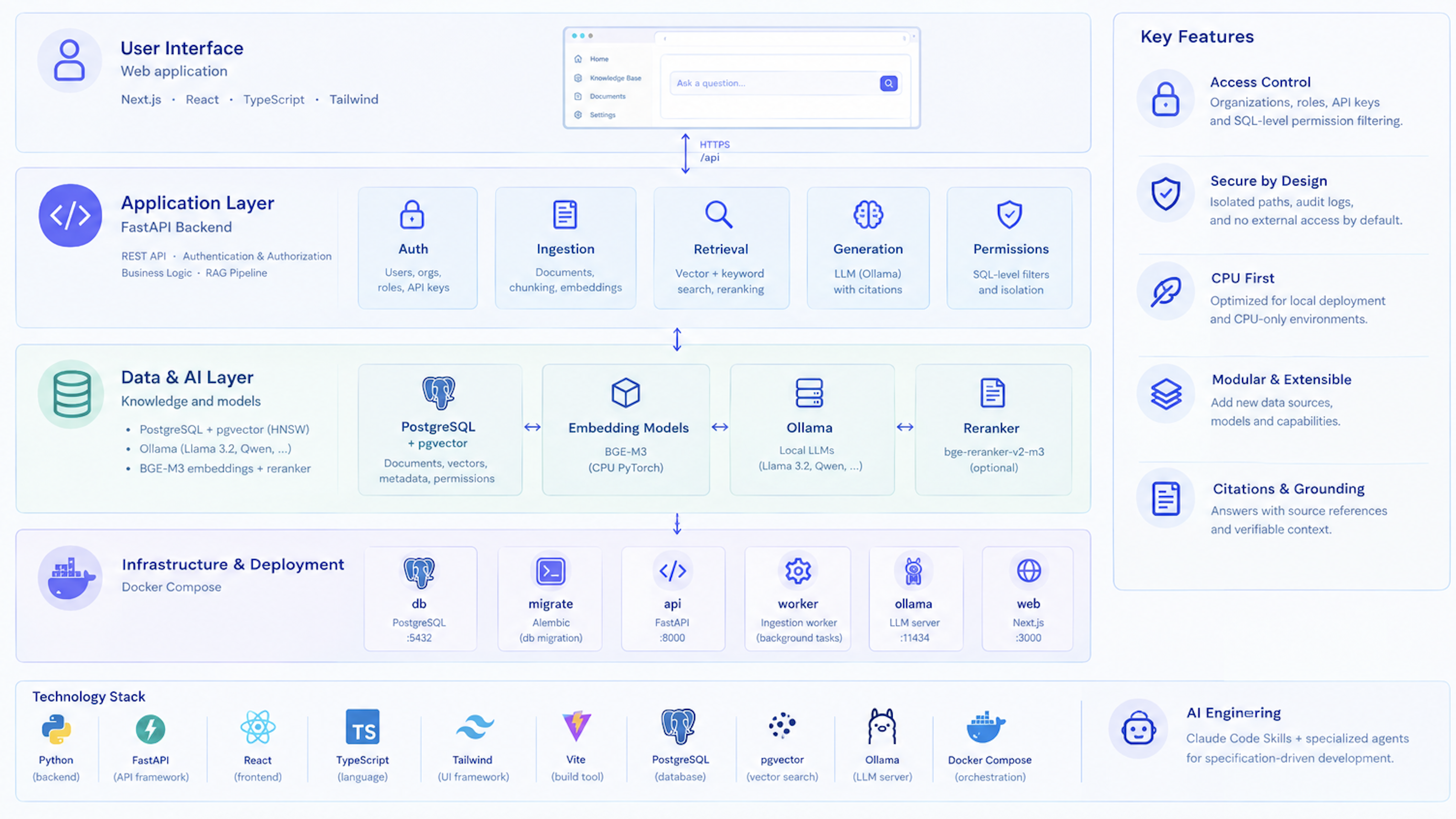
Task: Click the 'Docker Compose' subtitle under Infrastructure
Action: (172, 587)
